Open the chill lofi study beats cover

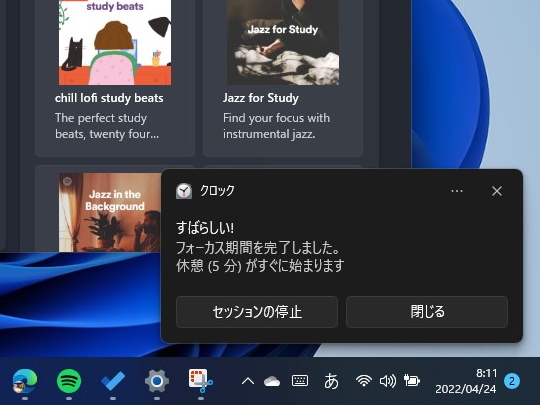115,42
